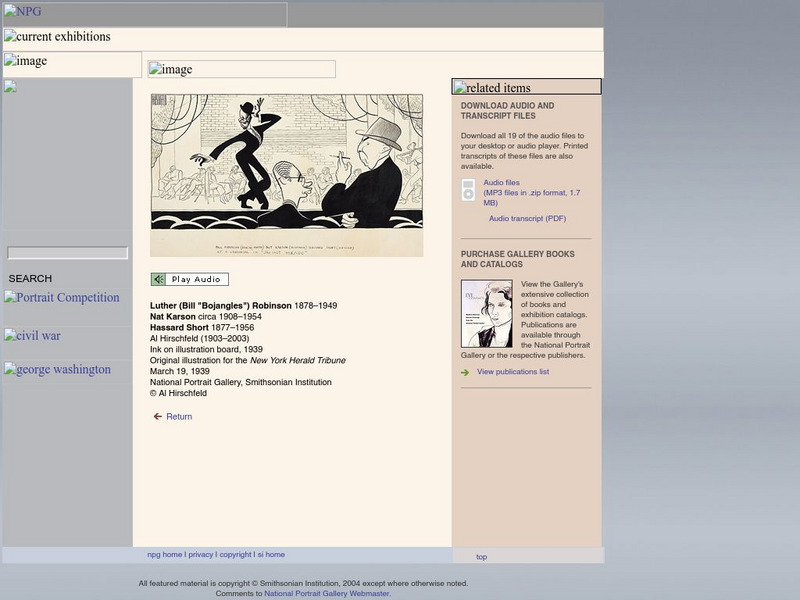Click the related items header image
The image size is (800, 600).
click(x=527, y=87)
